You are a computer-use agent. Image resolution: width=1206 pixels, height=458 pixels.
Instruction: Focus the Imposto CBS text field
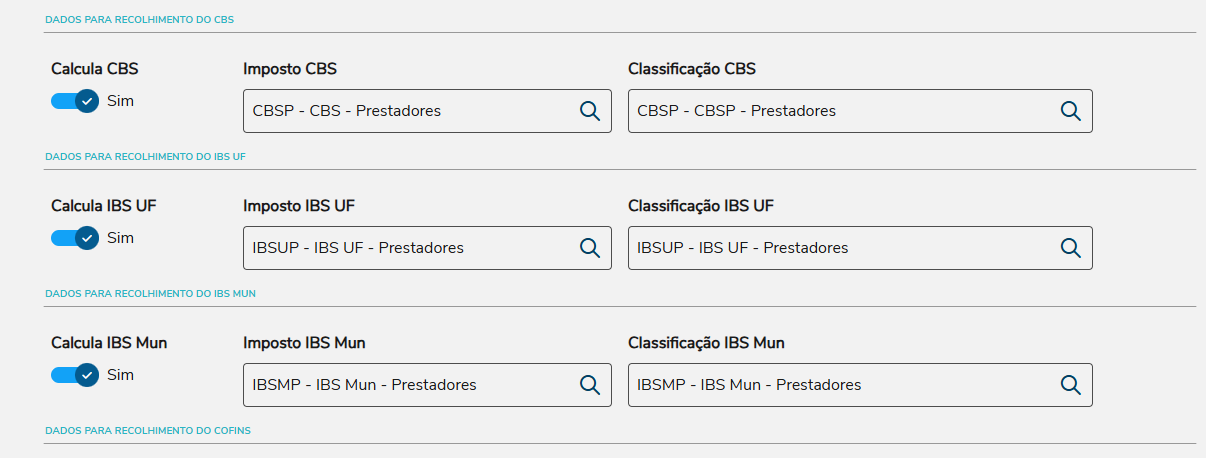[405, 111]
